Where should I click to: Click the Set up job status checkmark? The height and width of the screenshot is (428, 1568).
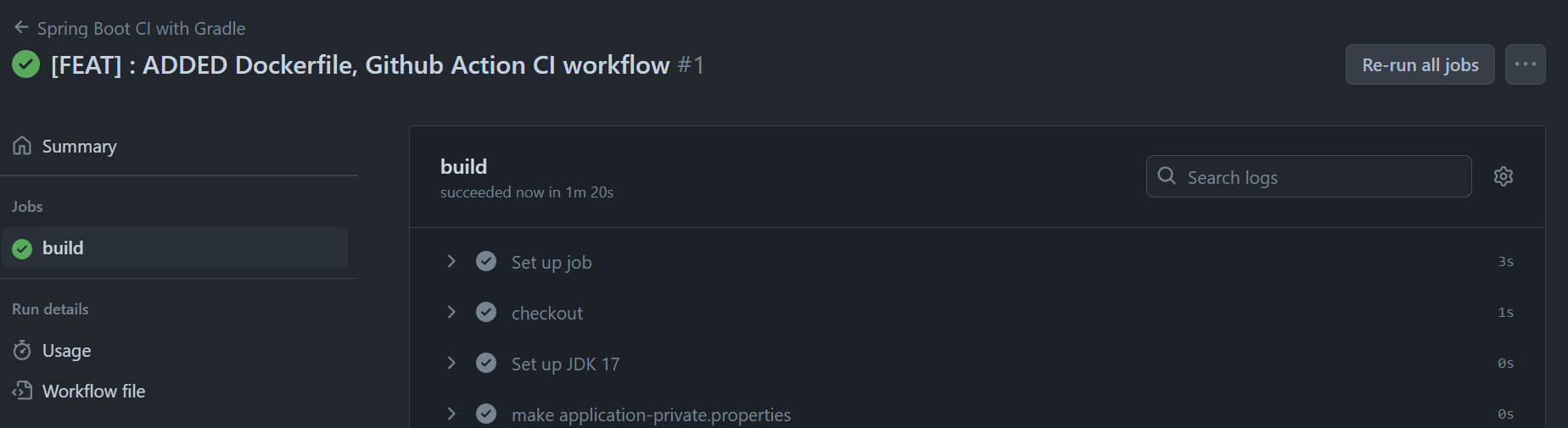coord(486,261)
